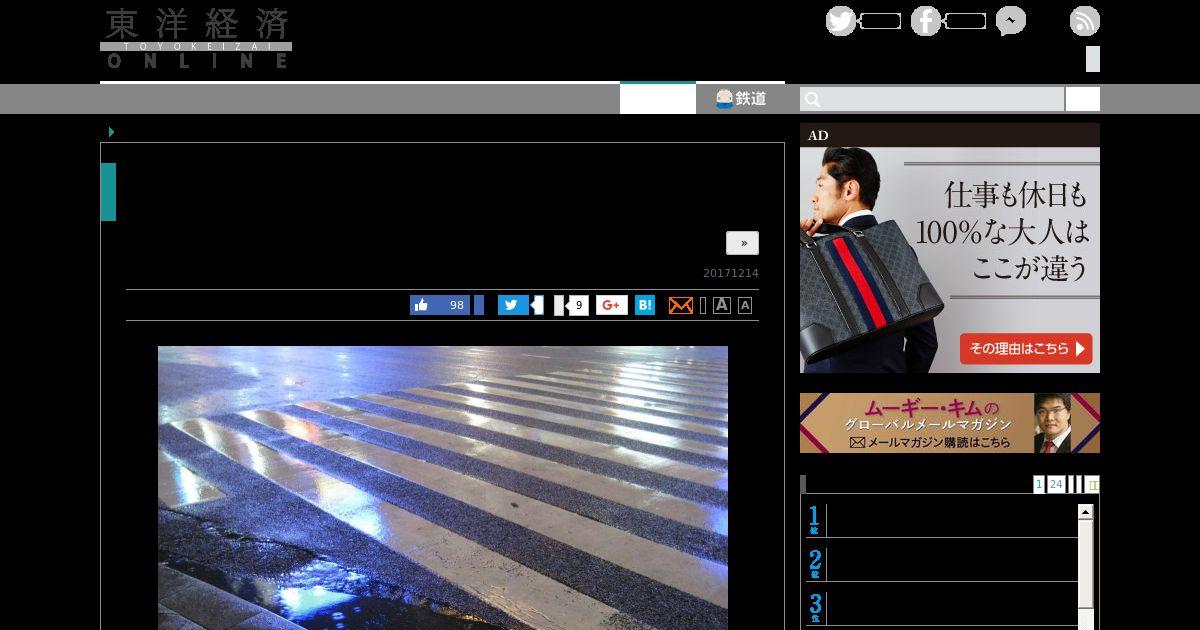The width and height of the screenshot is (1200, 630).
Task: Select the 鉄道 railway tab
Action: click(x=741, y=98)
